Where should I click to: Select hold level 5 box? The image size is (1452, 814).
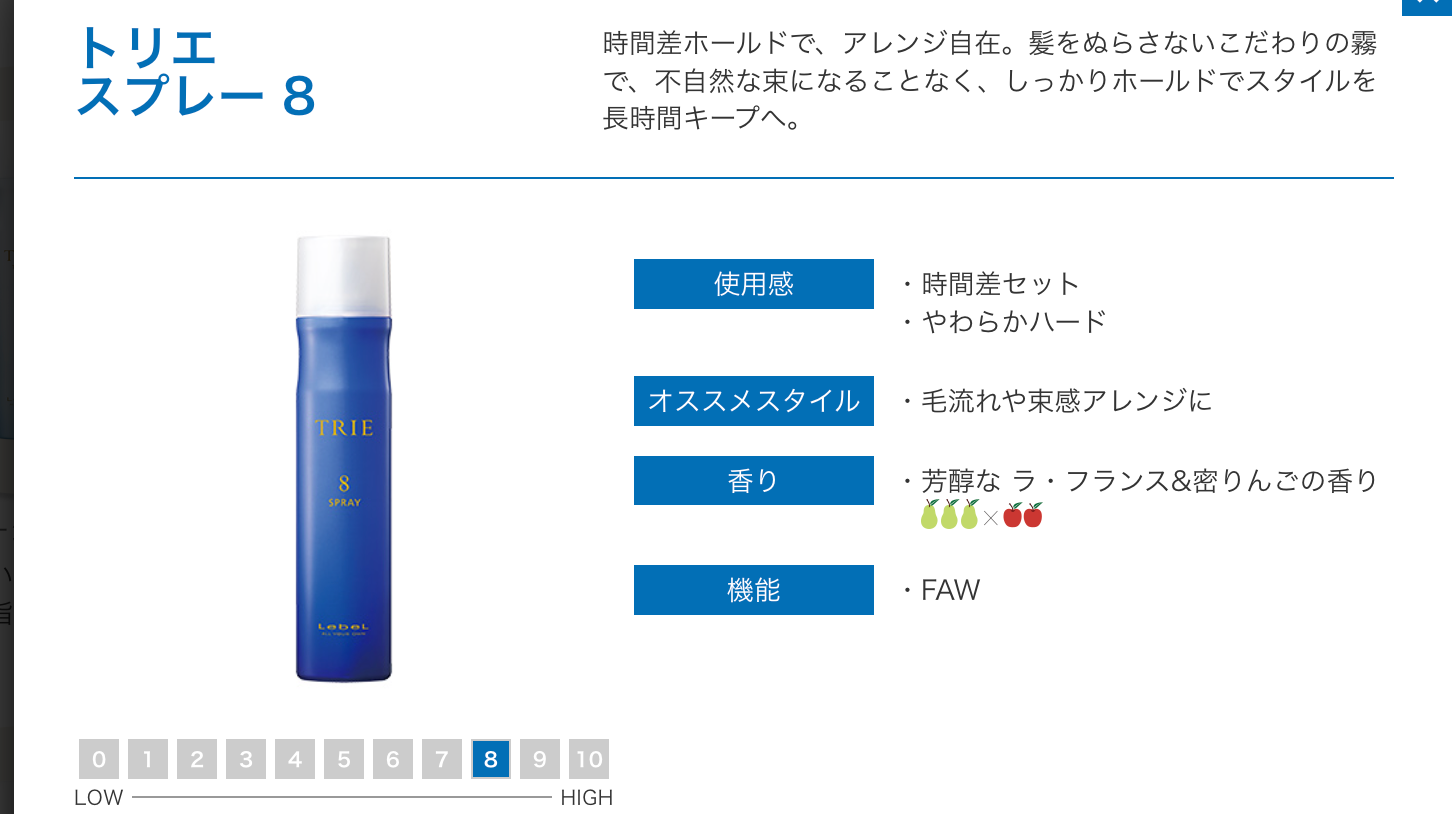(344, 760)
